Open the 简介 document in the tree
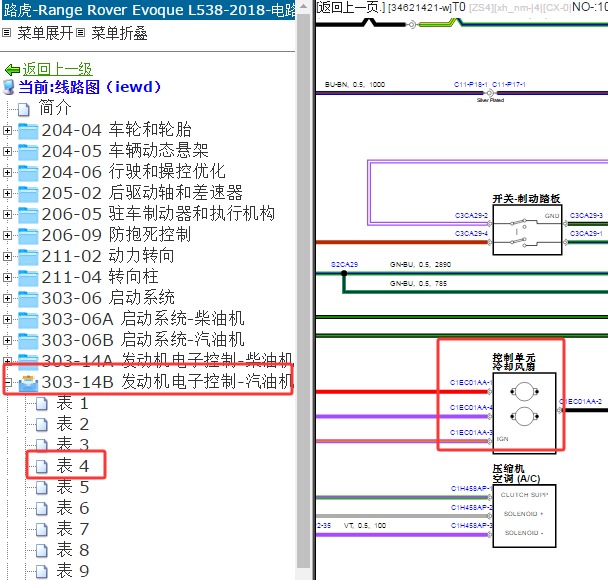The image size is (608, 580). click(55, 108)
